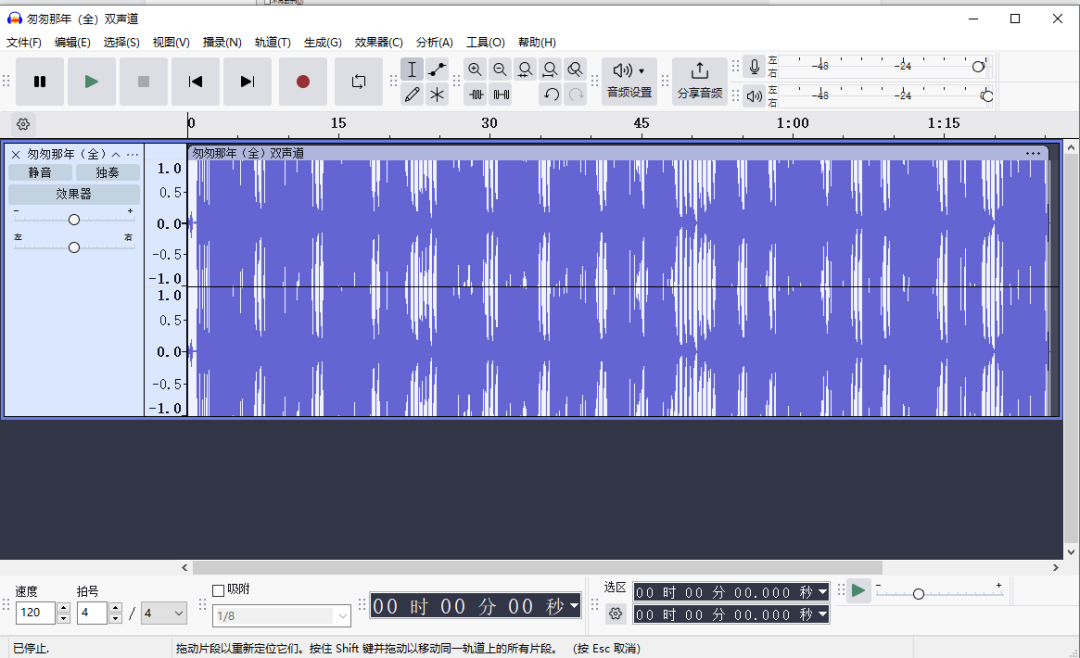Open the track's 效果器 effects panel
1080x658 pixels.
click(x=72, y=193)
